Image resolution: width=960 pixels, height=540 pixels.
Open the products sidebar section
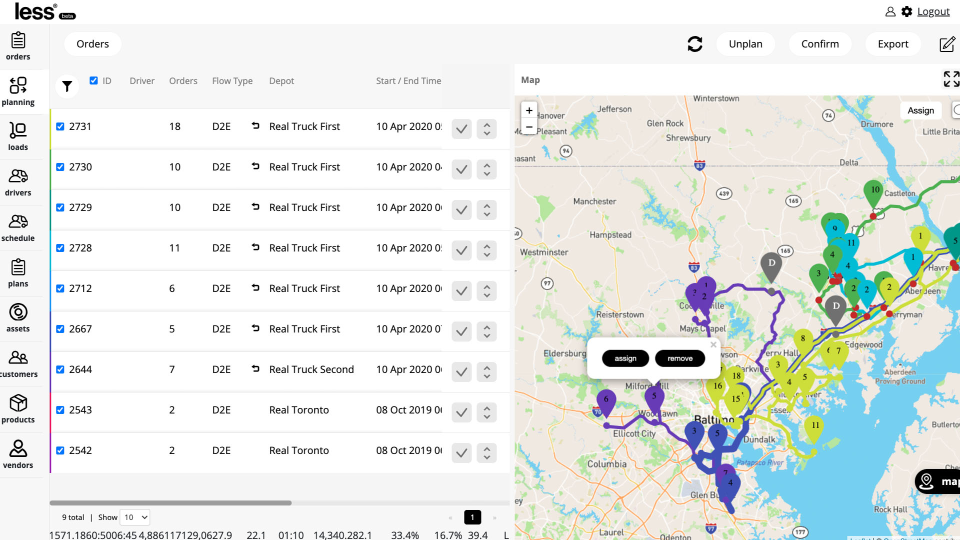18,409
